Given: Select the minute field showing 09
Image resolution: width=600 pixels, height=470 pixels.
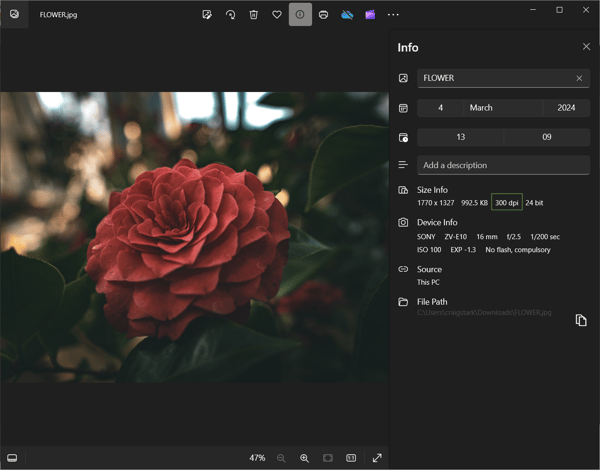Looking at the screenshot, I should [x=547, y=137].
